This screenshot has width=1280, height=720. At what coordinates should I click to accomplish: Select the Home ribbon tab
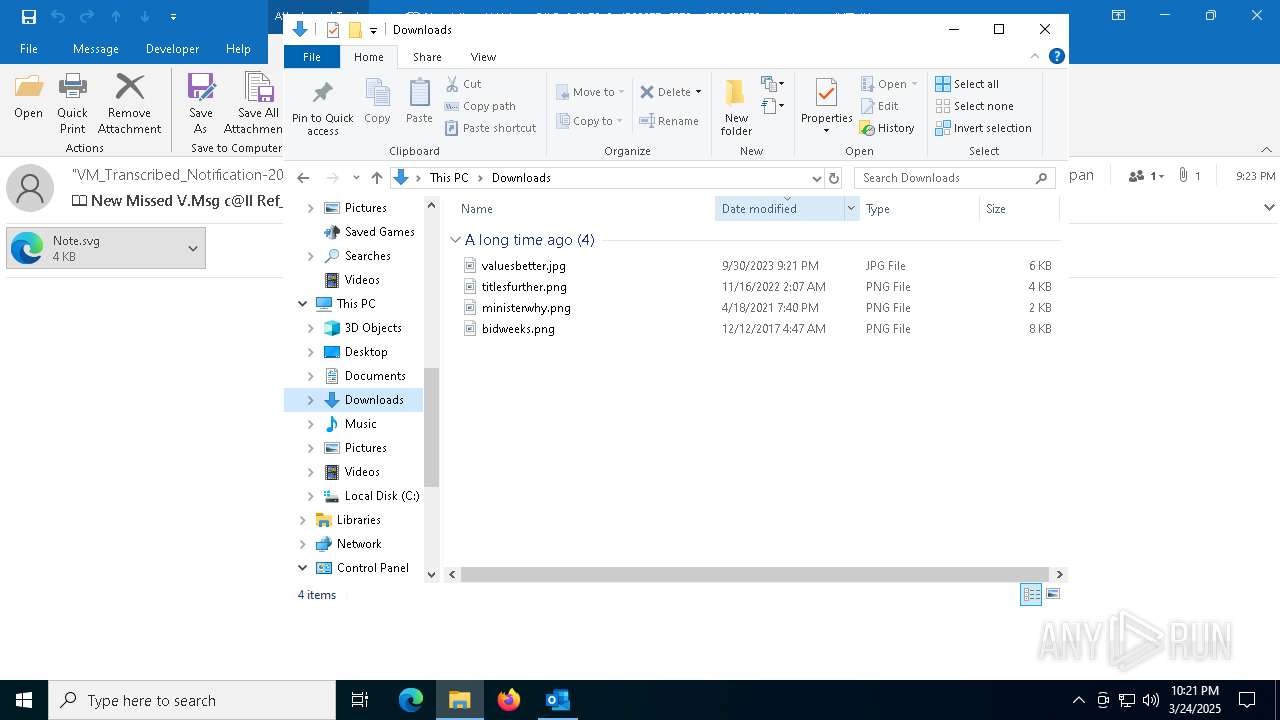coord(368,57)
